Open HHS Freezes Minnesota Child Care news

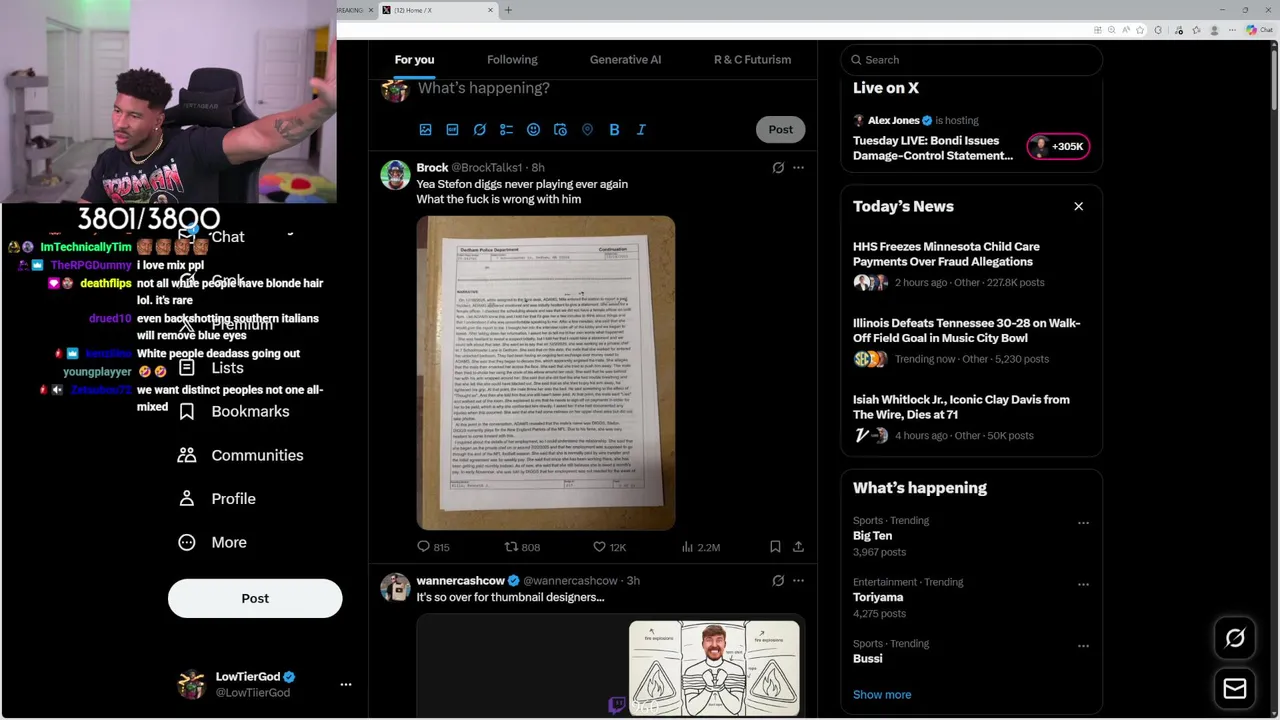[971, 264]
